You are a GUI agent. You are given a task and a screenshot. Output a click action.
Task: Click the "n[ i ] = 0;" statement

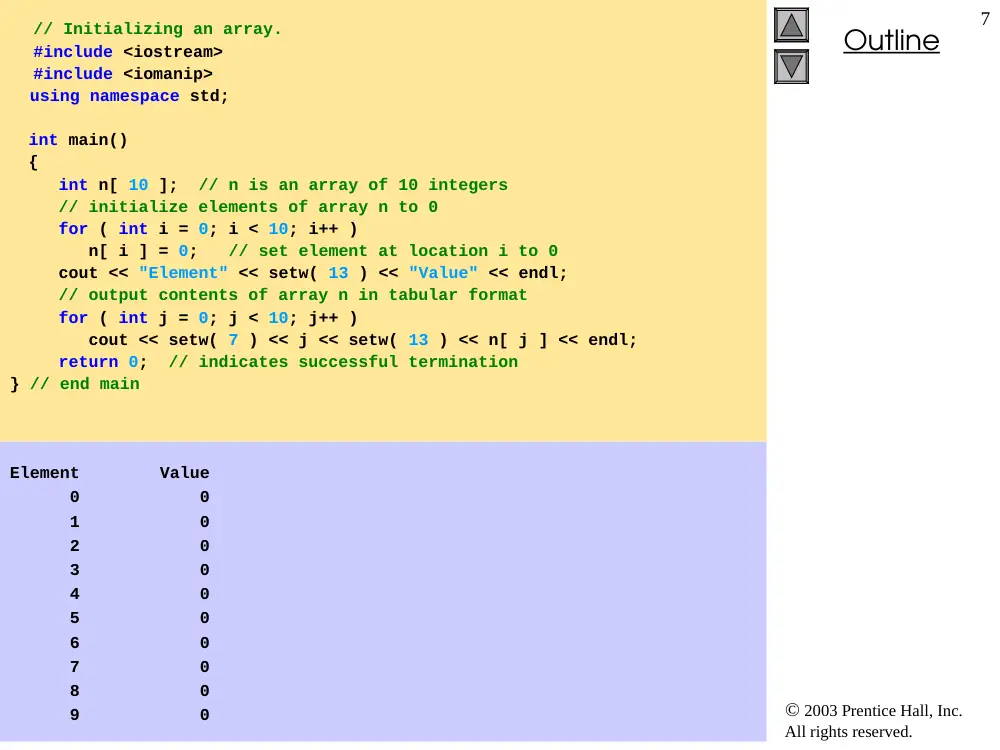143,251
